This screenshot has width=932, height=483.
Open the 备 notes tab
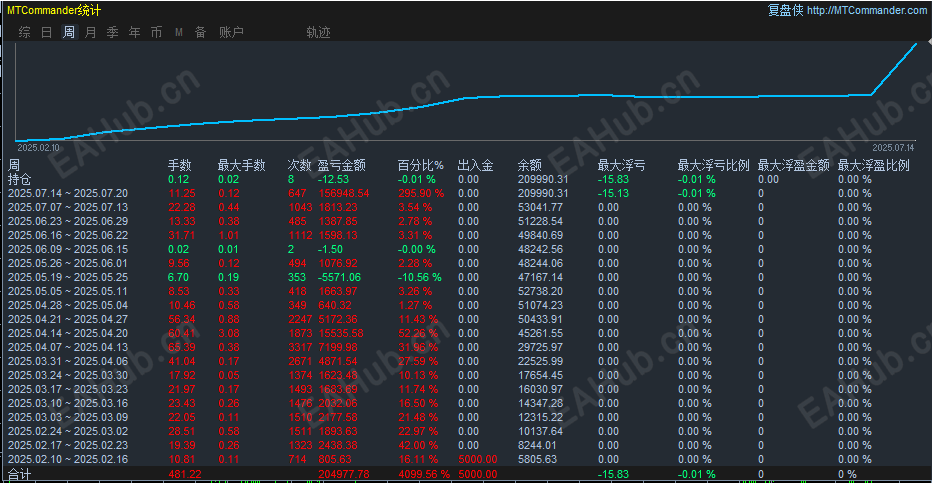coord(200,32)
